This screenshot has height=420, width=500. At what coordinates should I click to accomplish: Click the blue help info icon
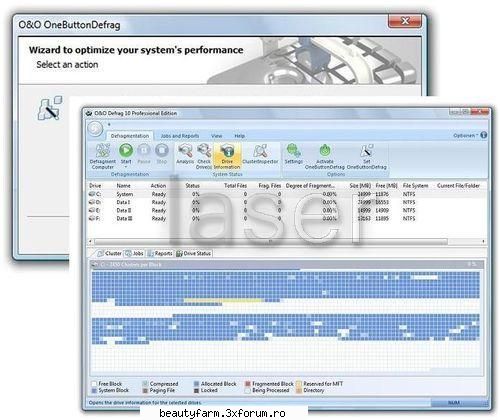484,135
